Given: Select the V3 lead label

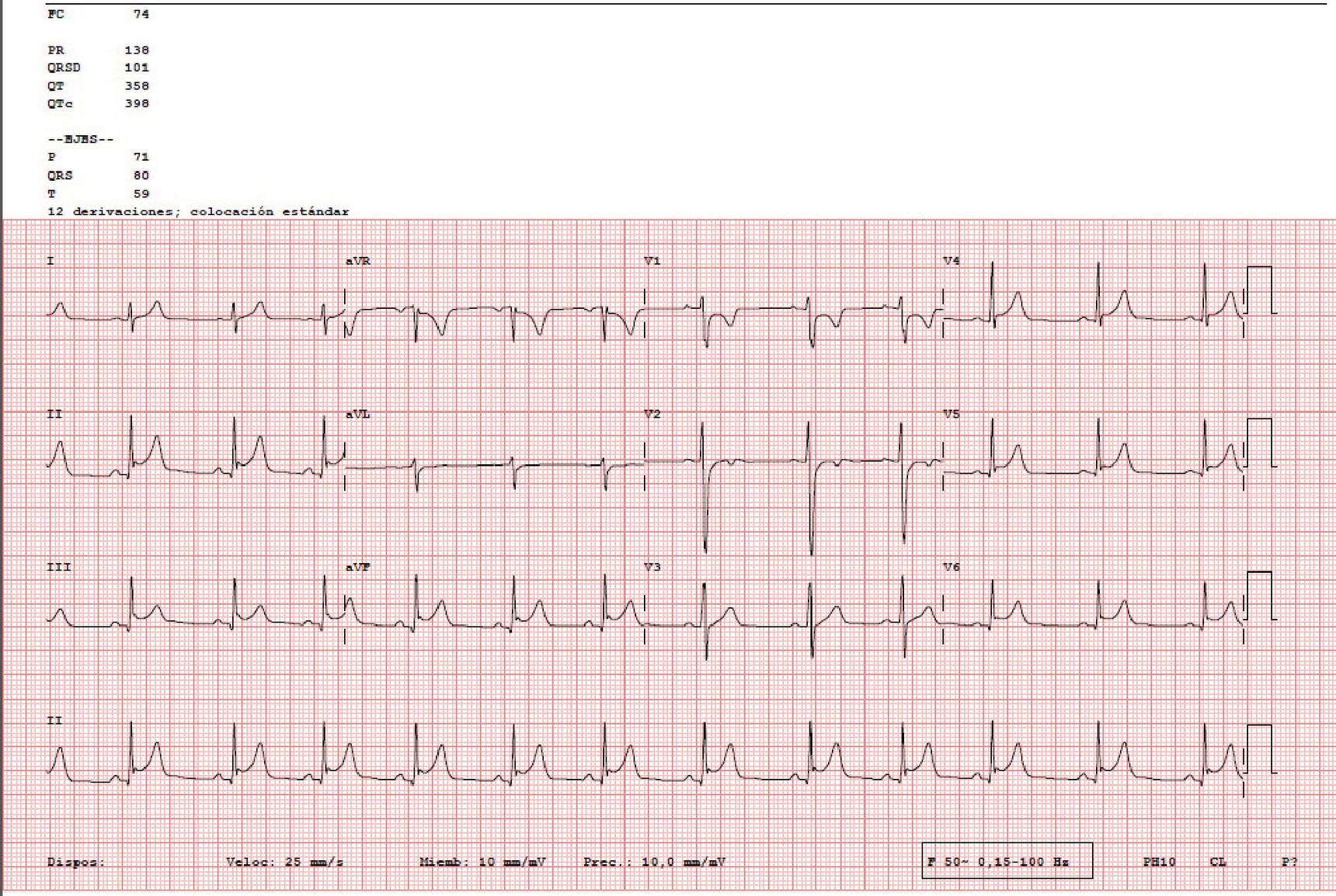Looking at the screenshot, I should [652, 567].
